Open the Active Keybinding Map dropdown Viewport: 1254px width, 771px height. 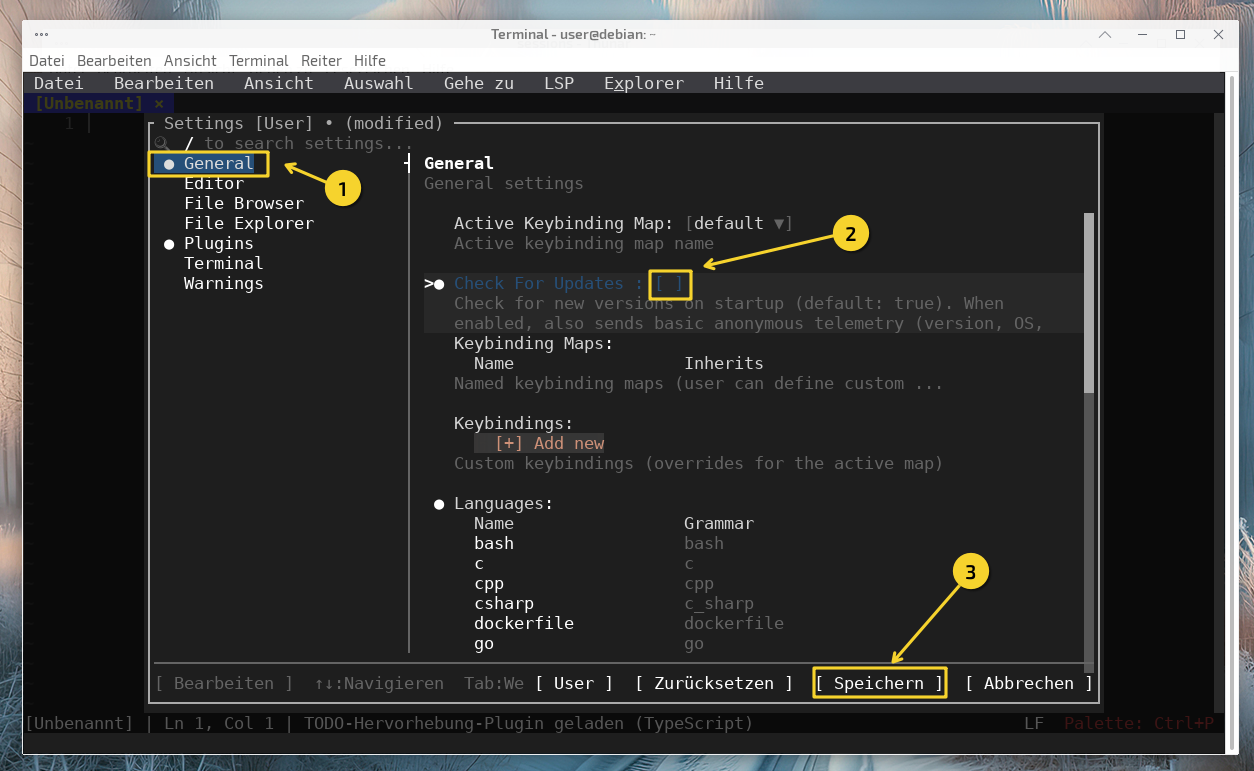[x=738, y=223]
